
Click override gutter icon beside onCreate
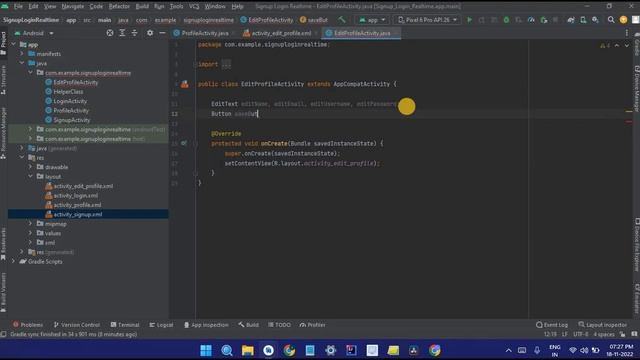(x=184, y=143)
